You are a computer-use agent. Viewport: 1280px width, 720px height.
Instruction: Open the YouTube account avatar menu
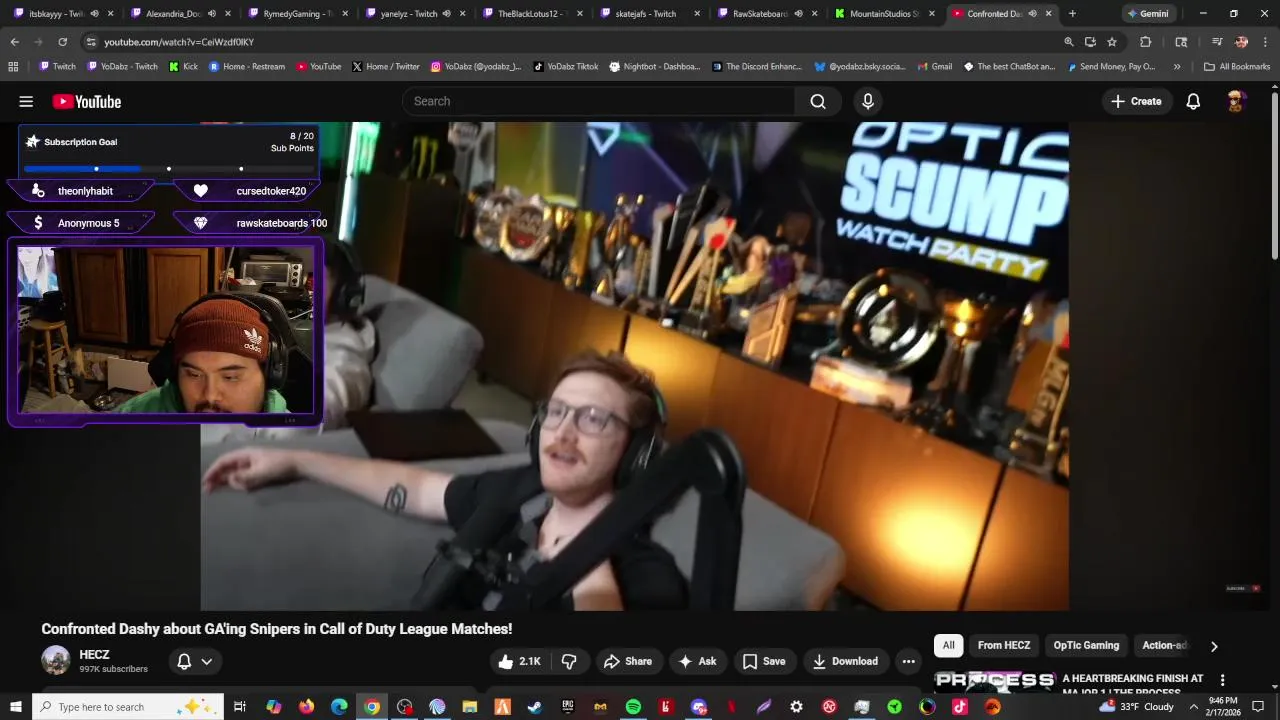[1236, 101]
